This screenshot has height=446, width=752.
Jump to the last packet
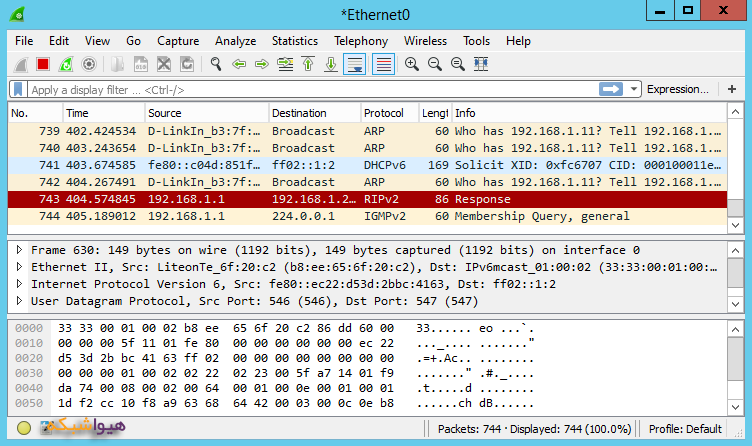coord(330,64)
